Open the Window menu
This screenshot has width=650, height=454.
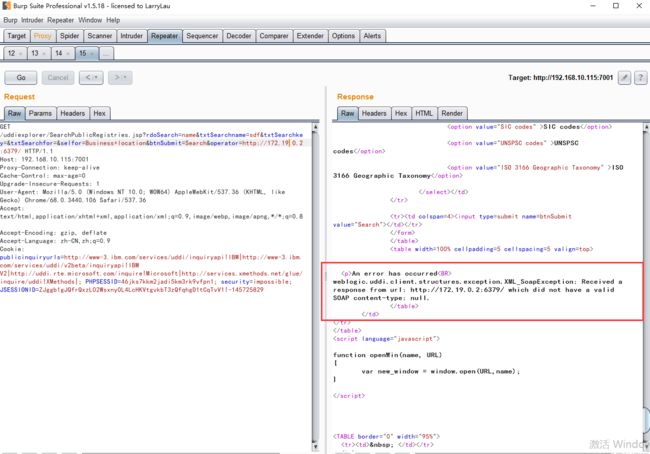pos(90,20)
